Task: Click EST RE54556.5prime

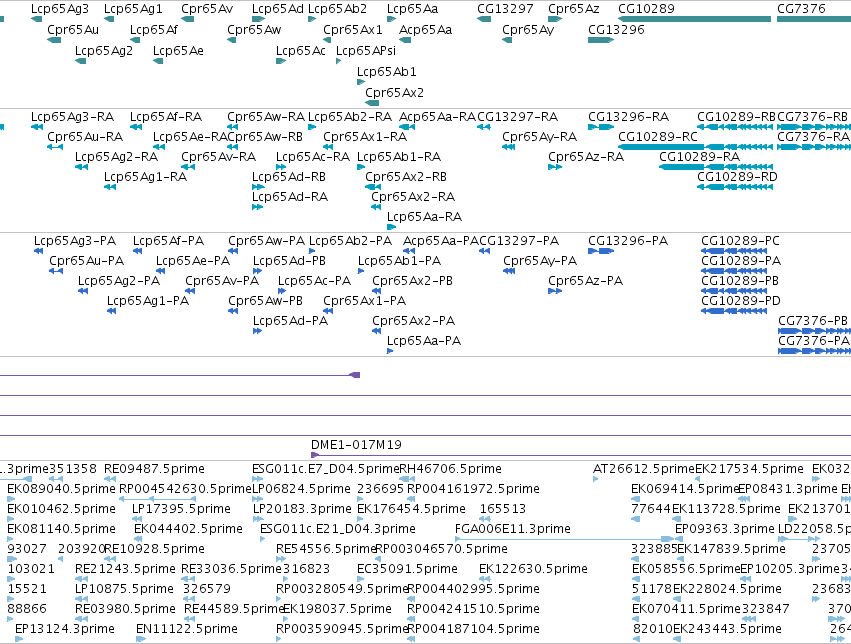Action: tap(326, 550)
